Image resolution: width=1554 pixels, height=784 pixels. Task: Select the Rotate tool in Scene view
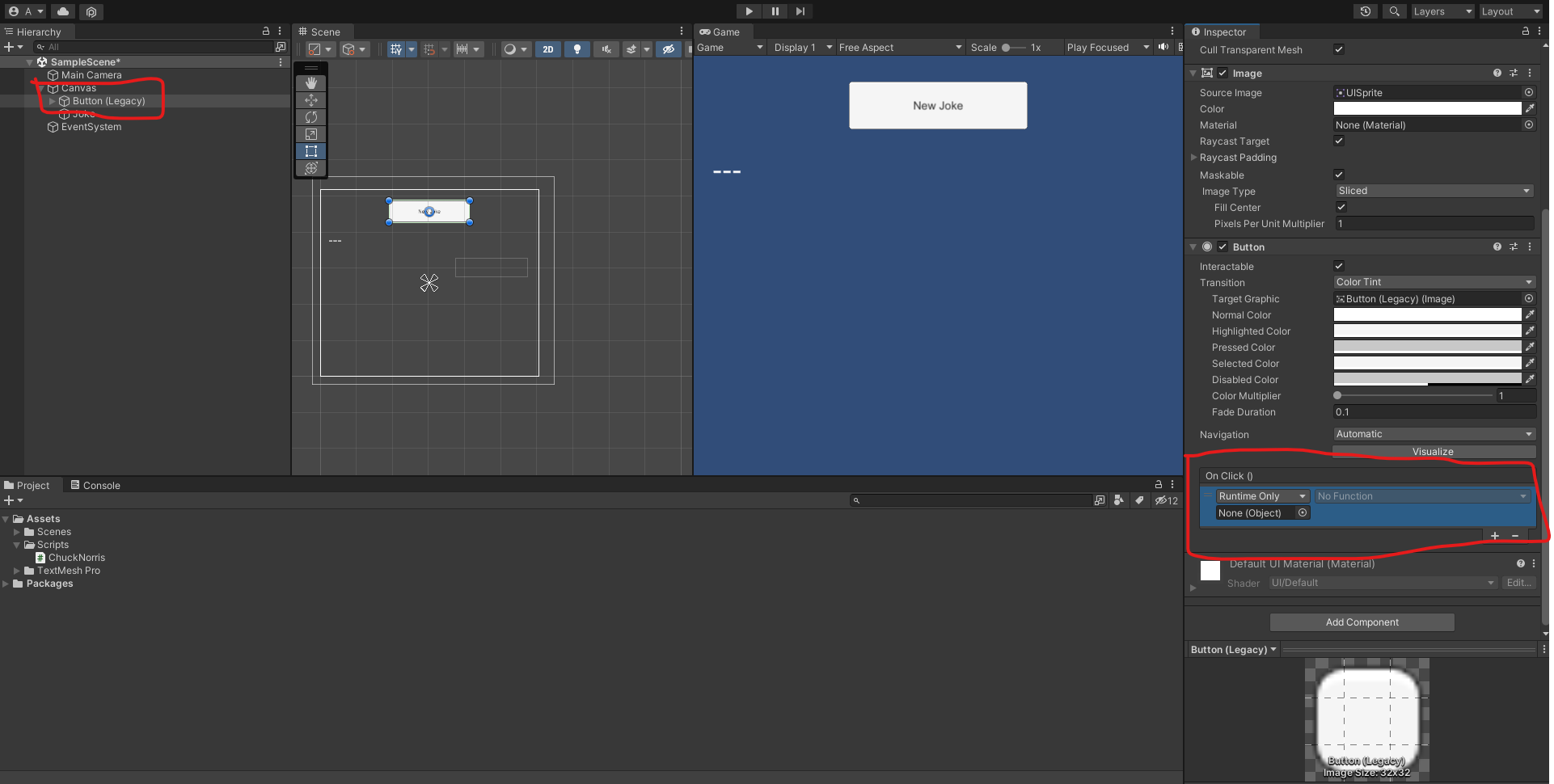[311, 117]
